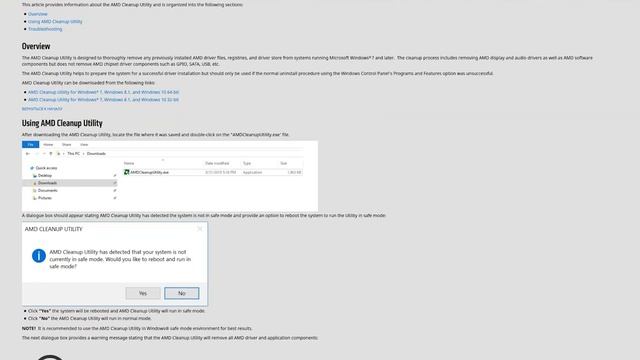Click the Explorer up arrow icon
The height and width of the screenshot is (360, 640).
[x=51, y=154]
